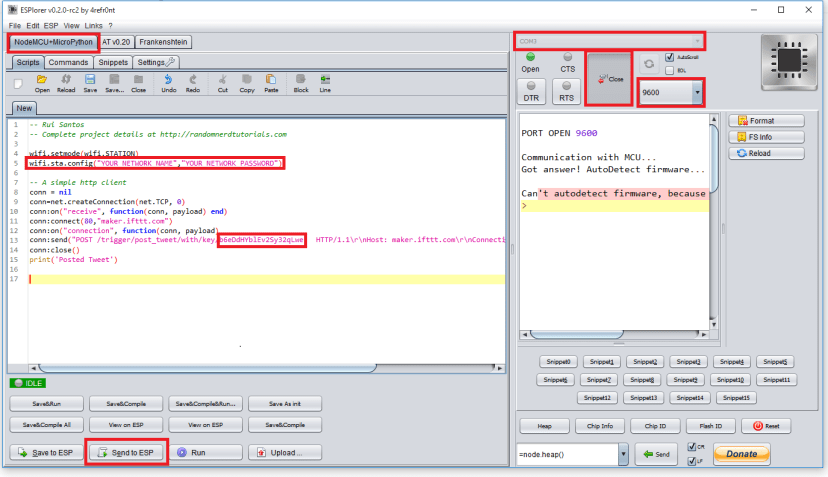Open the File menu
This screenshot has height=477, width=828.
click(x=15, y=25)
